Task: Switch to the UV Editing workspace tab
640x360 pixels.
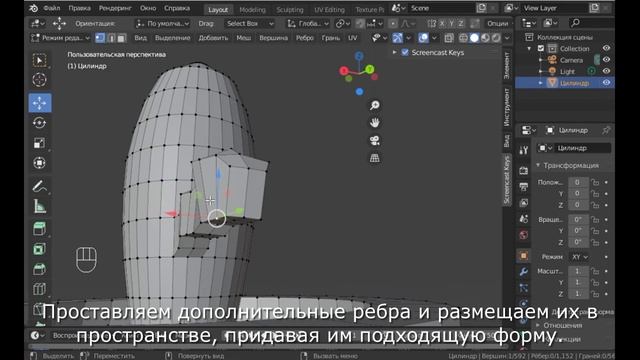Action: click(329, 9)
